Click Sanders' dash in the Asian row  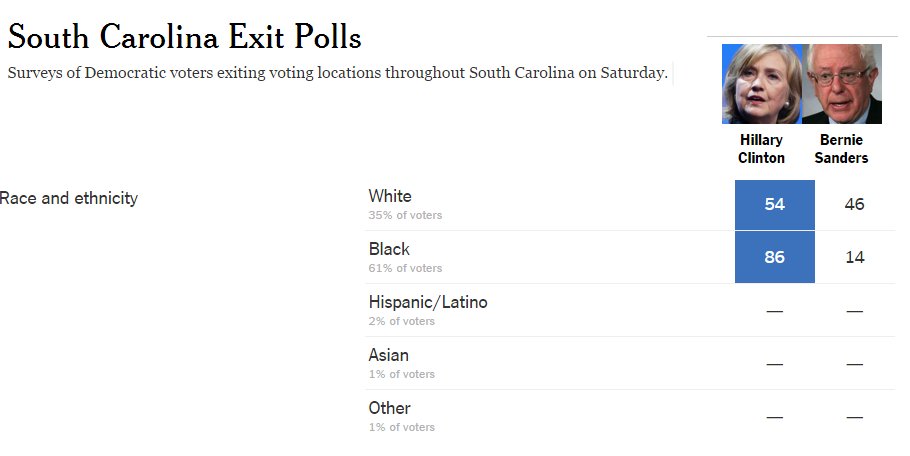tap(854, 364)
